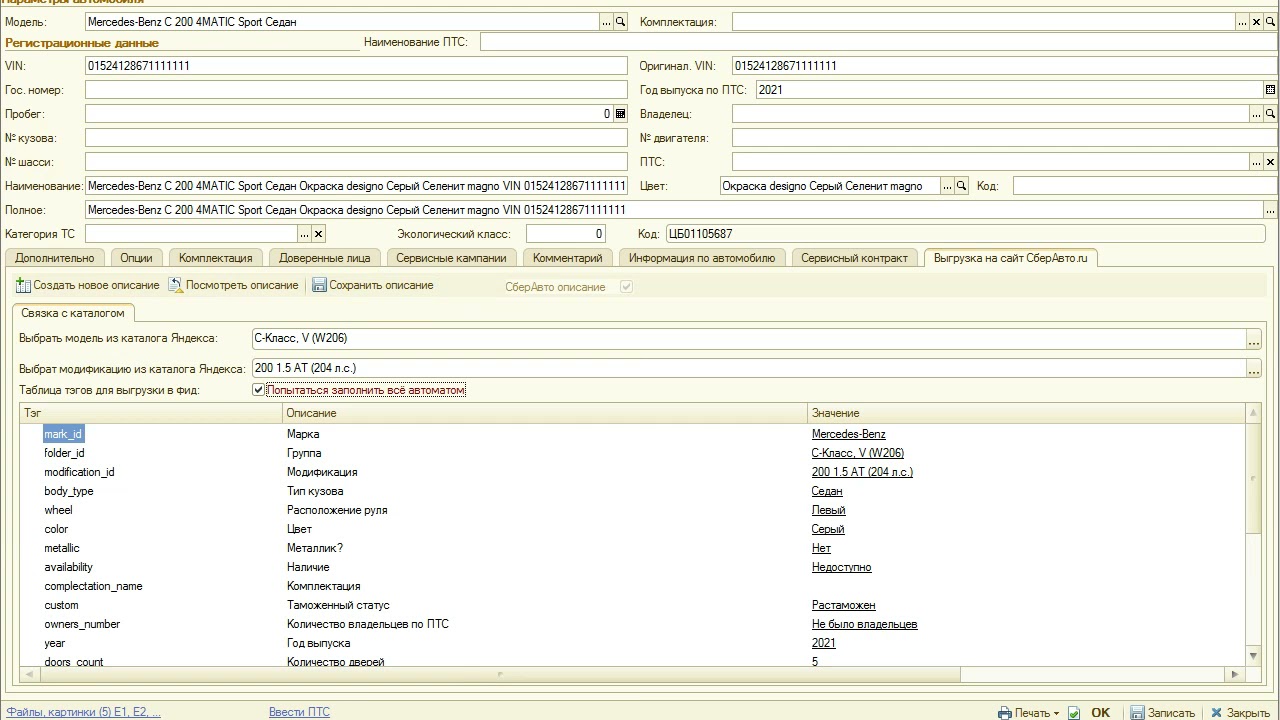
Task: Click magnifier icon in Владелец field
Action: [1271, 114]
